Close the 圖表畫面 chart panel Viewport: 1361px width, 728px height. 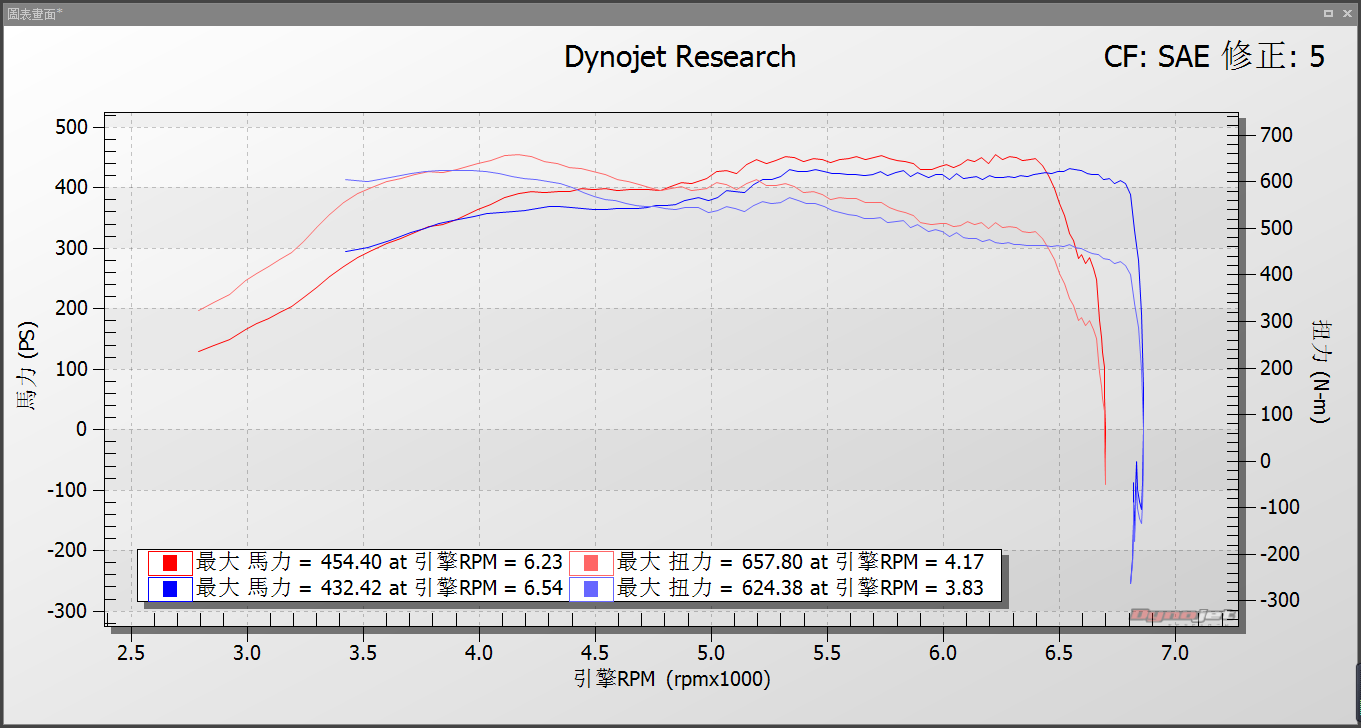(x=1346, y=13)
